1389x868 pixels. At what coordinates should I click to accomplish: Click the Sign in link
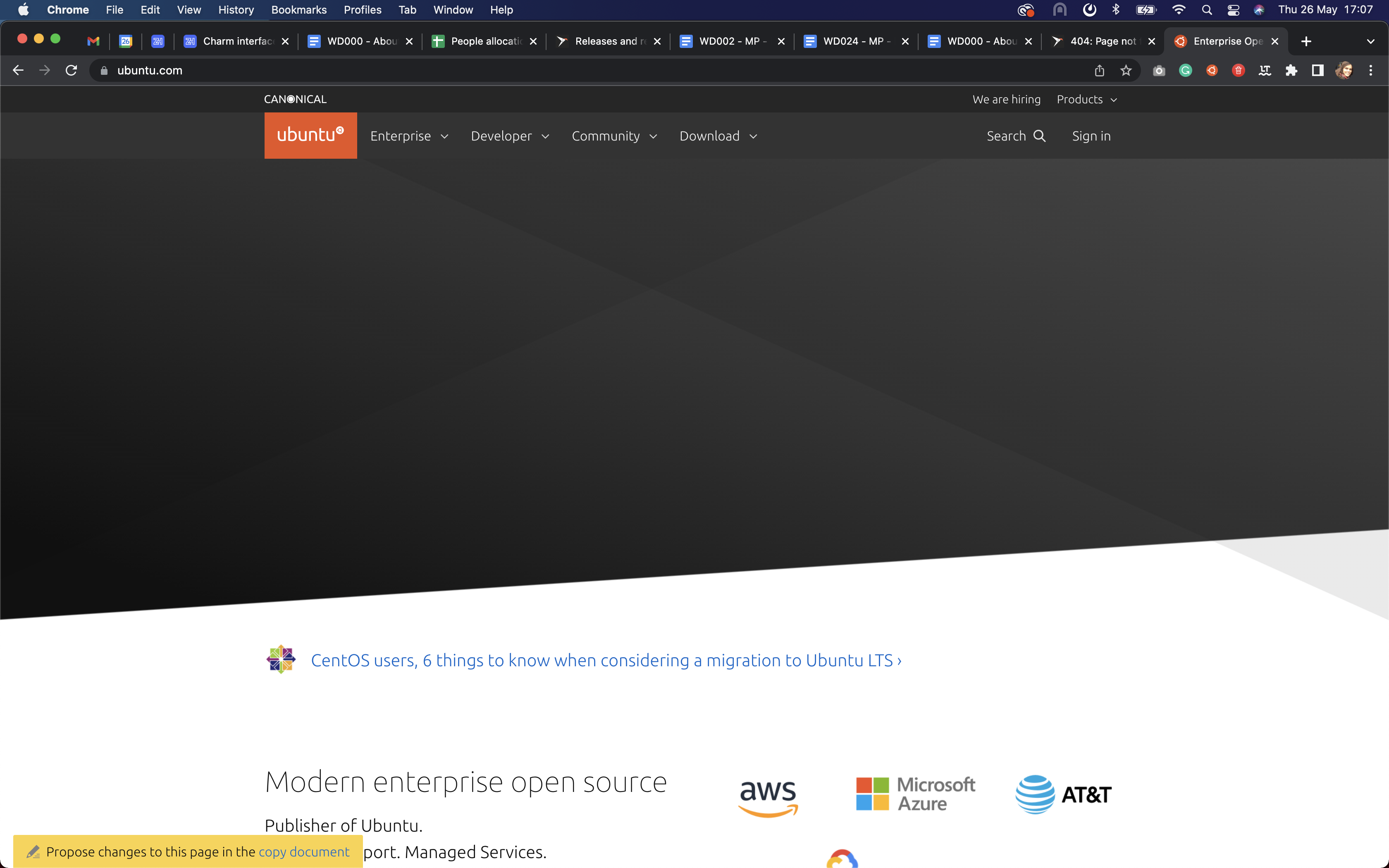[x=1091, y=136]
